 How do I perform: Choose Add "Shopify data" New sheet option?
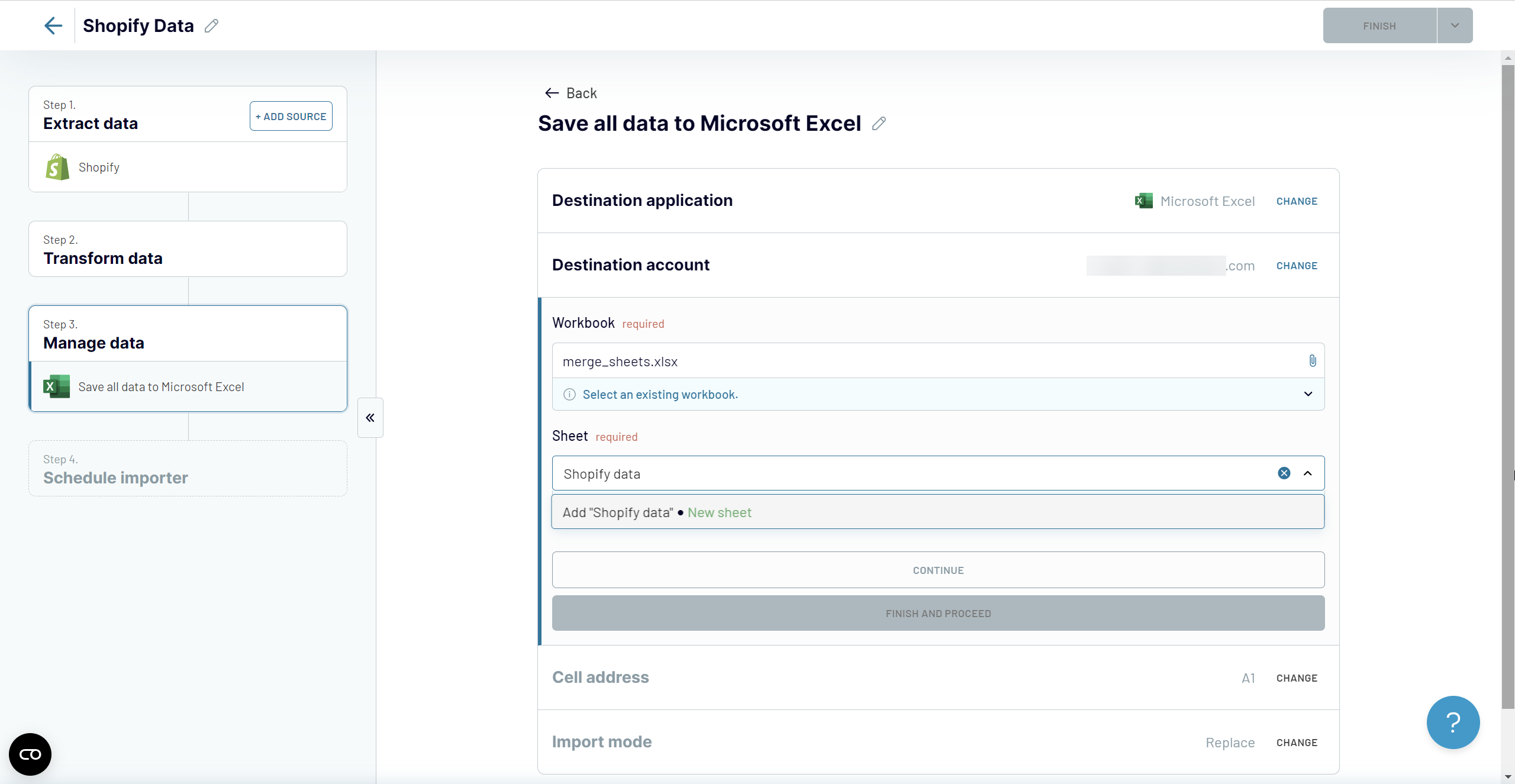[938, 512]
